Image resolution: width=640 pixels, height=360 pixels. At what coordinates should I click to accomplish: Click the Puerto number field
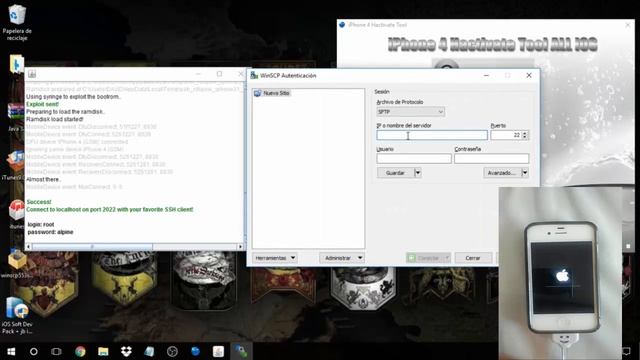506,135
